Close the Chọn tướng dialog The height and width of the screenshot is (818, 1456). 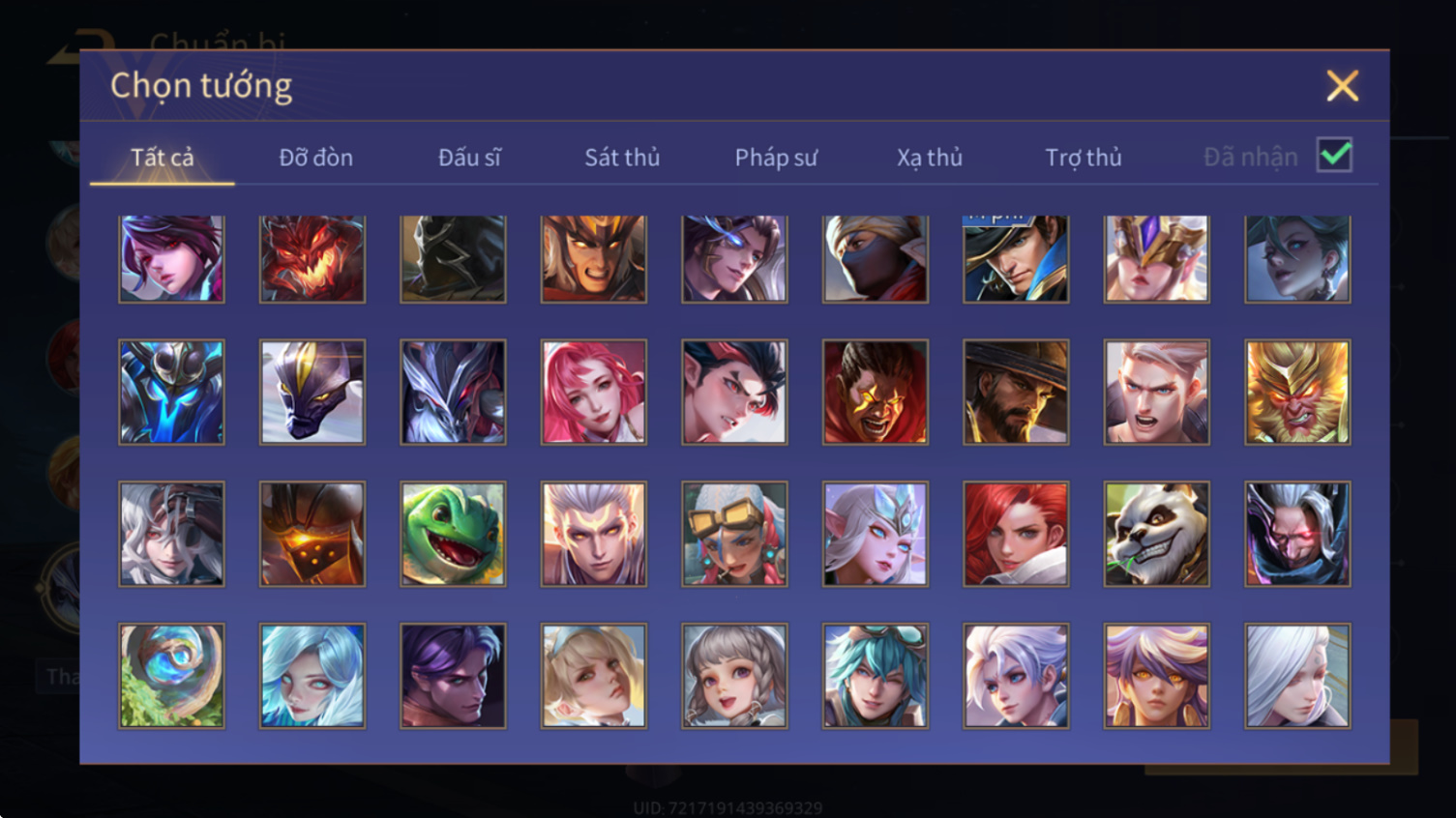coord(1343,86)
